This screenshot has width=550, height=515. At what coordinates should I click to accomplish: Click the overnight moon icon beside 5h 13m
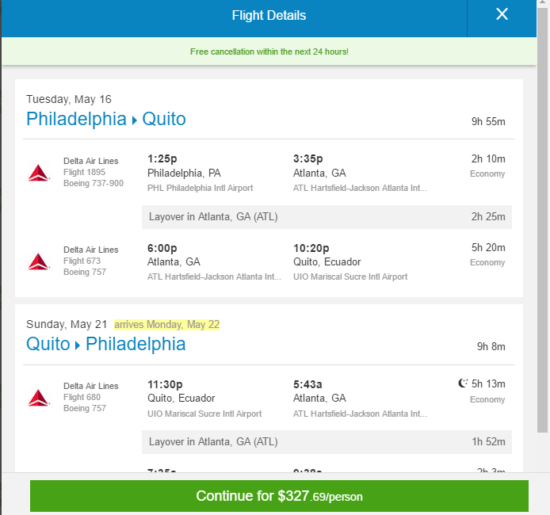(463, 383)
